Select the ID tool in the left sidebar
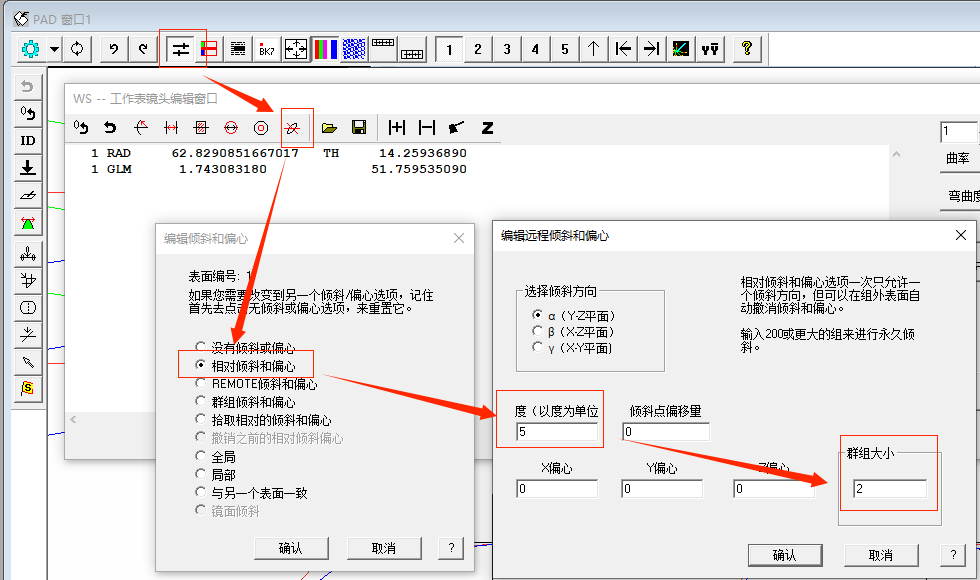Screen dimensions: 980x580 pyautogui.click(x=27, y=140)
